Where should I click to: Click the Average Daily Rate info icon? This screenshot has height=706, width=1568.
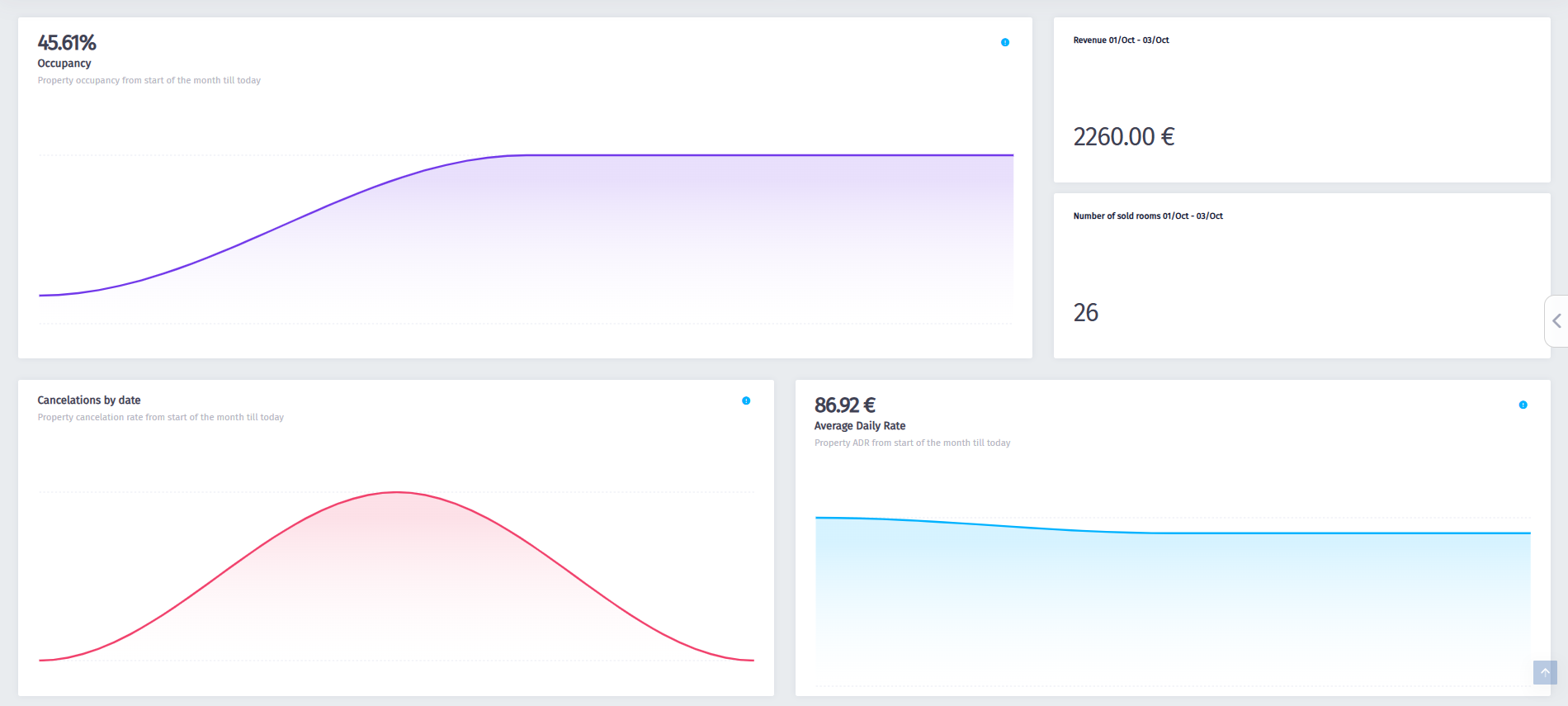pos(1523,405)
